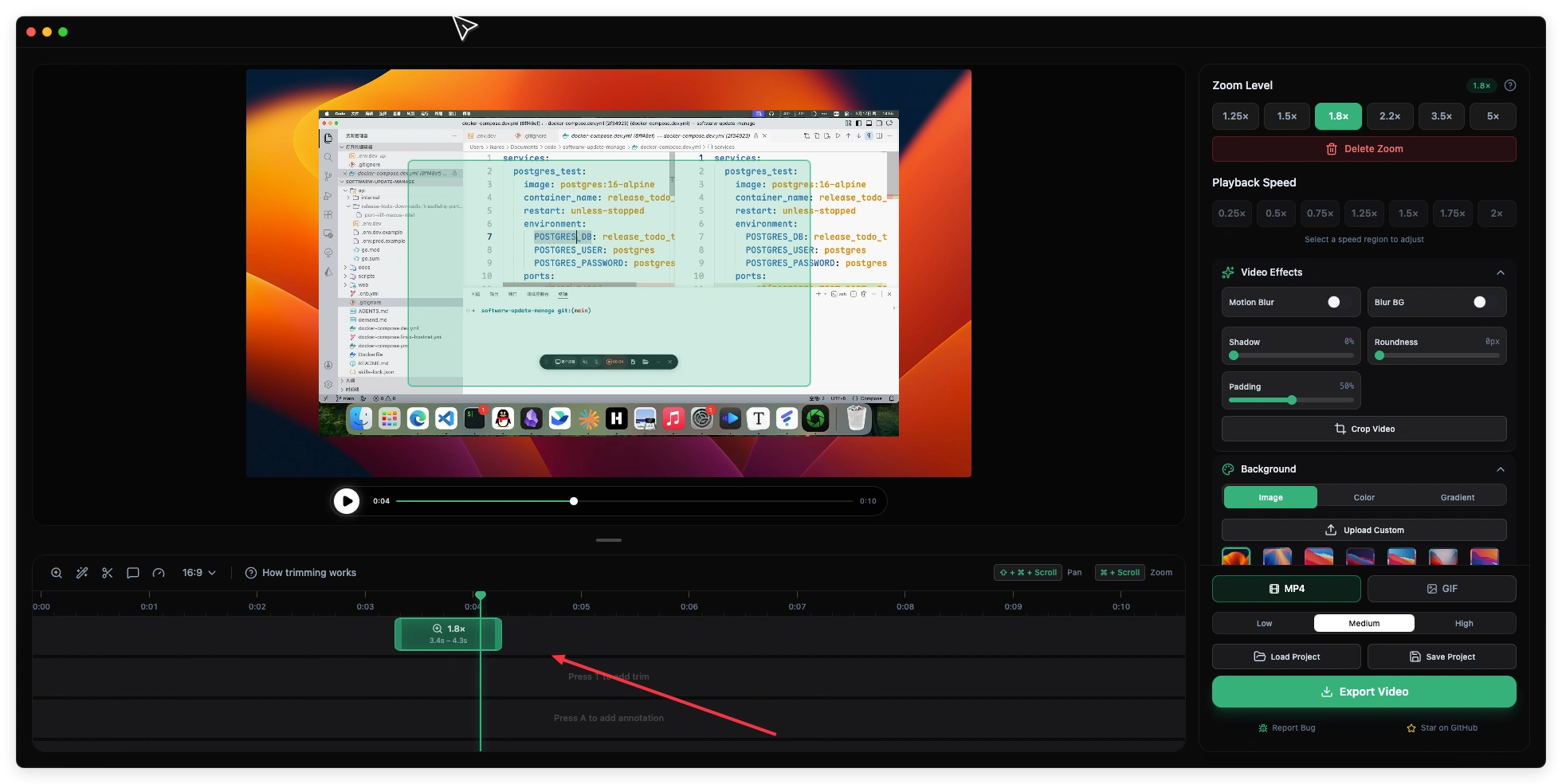The height and width of the screenshot is (784, 1562).
Task: Click the Padding slider handle
Action: click(1292, 400)
